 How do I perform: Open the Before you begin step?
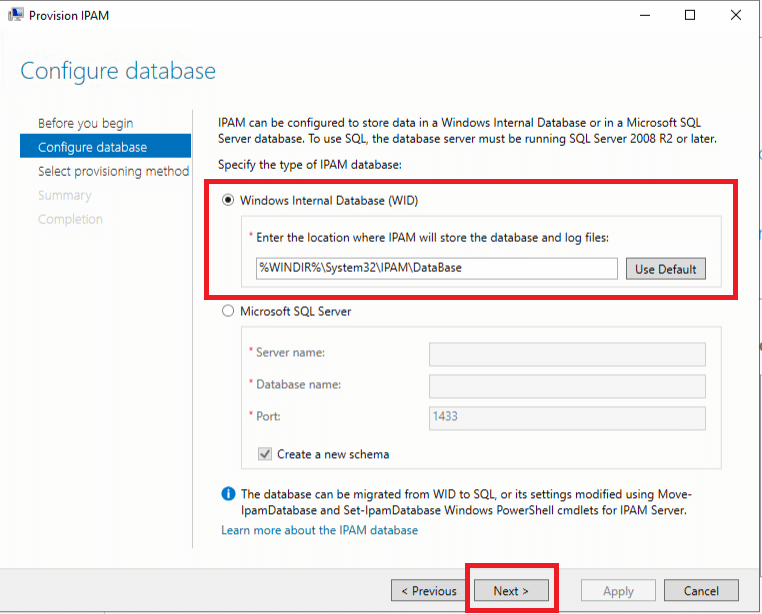click(86, 123)
